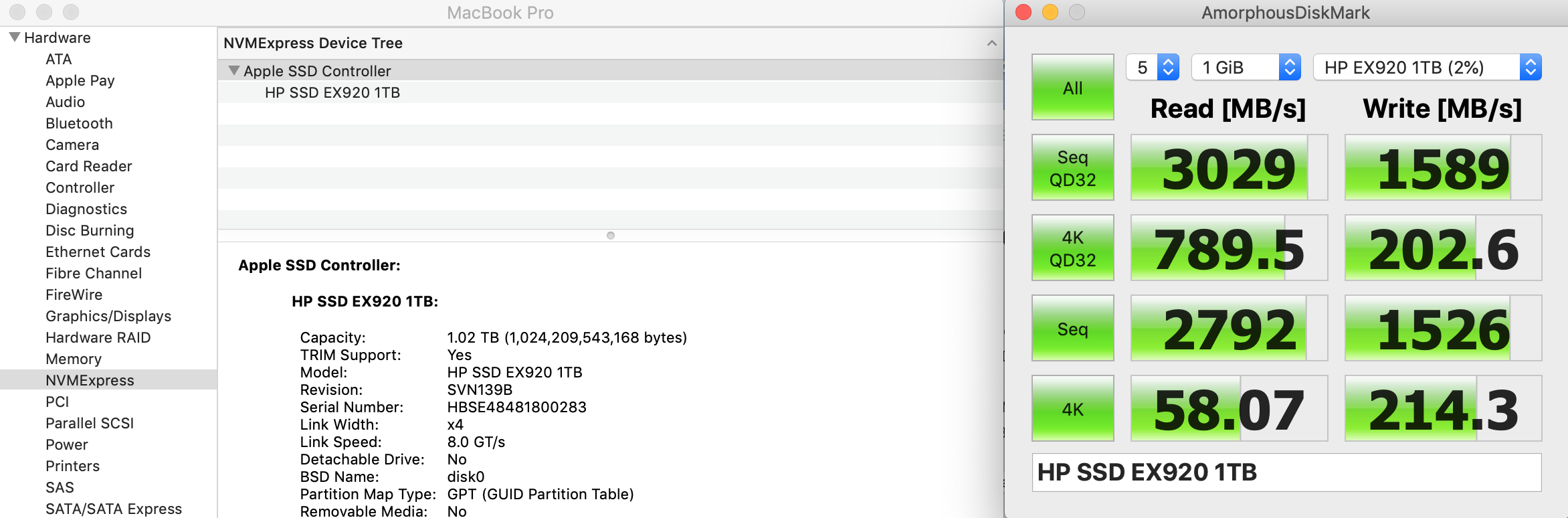The image size is (1568, 518).
Task: Click the link speed value 8.0 GT/s
Action: pos(476,442)
